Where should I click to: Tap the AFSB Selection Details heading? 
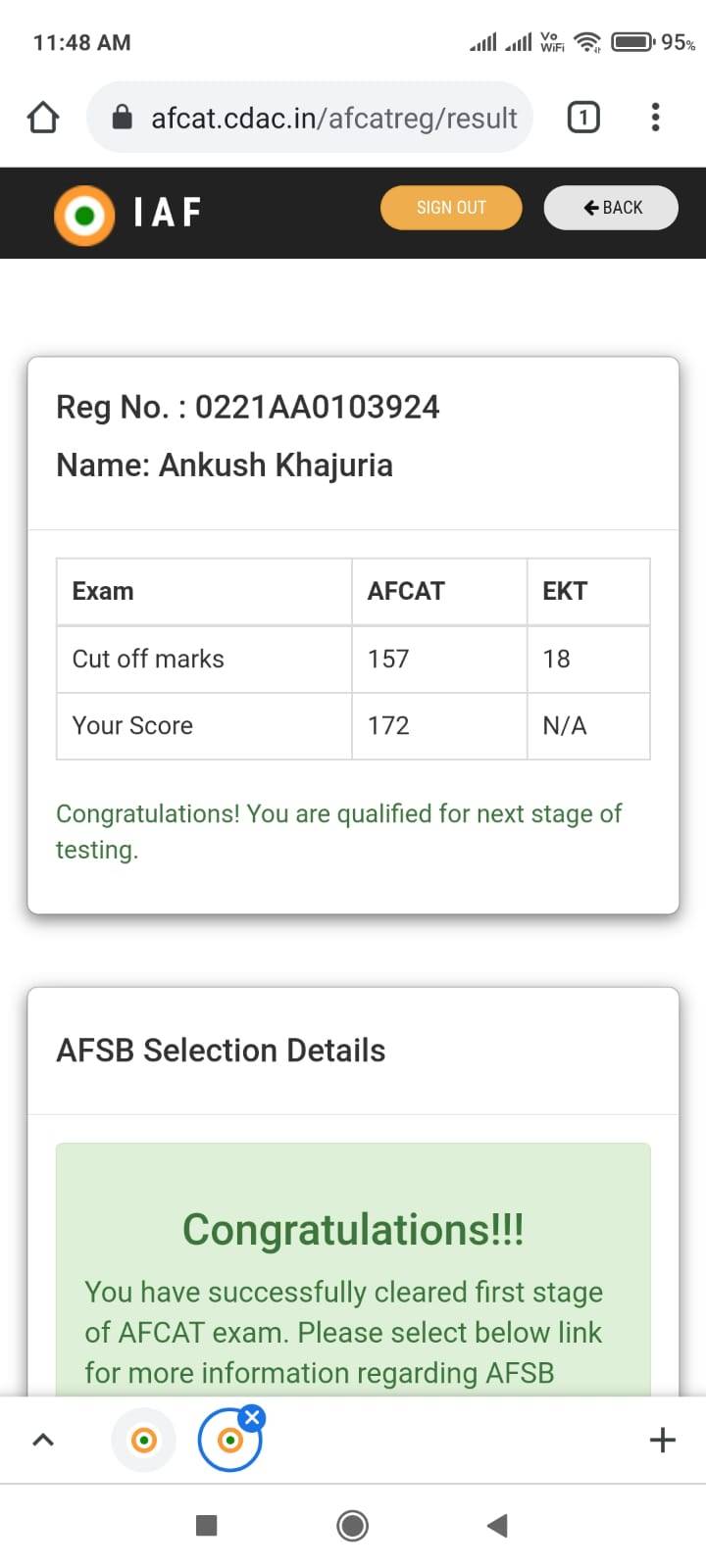click(x=221, y=1051)
